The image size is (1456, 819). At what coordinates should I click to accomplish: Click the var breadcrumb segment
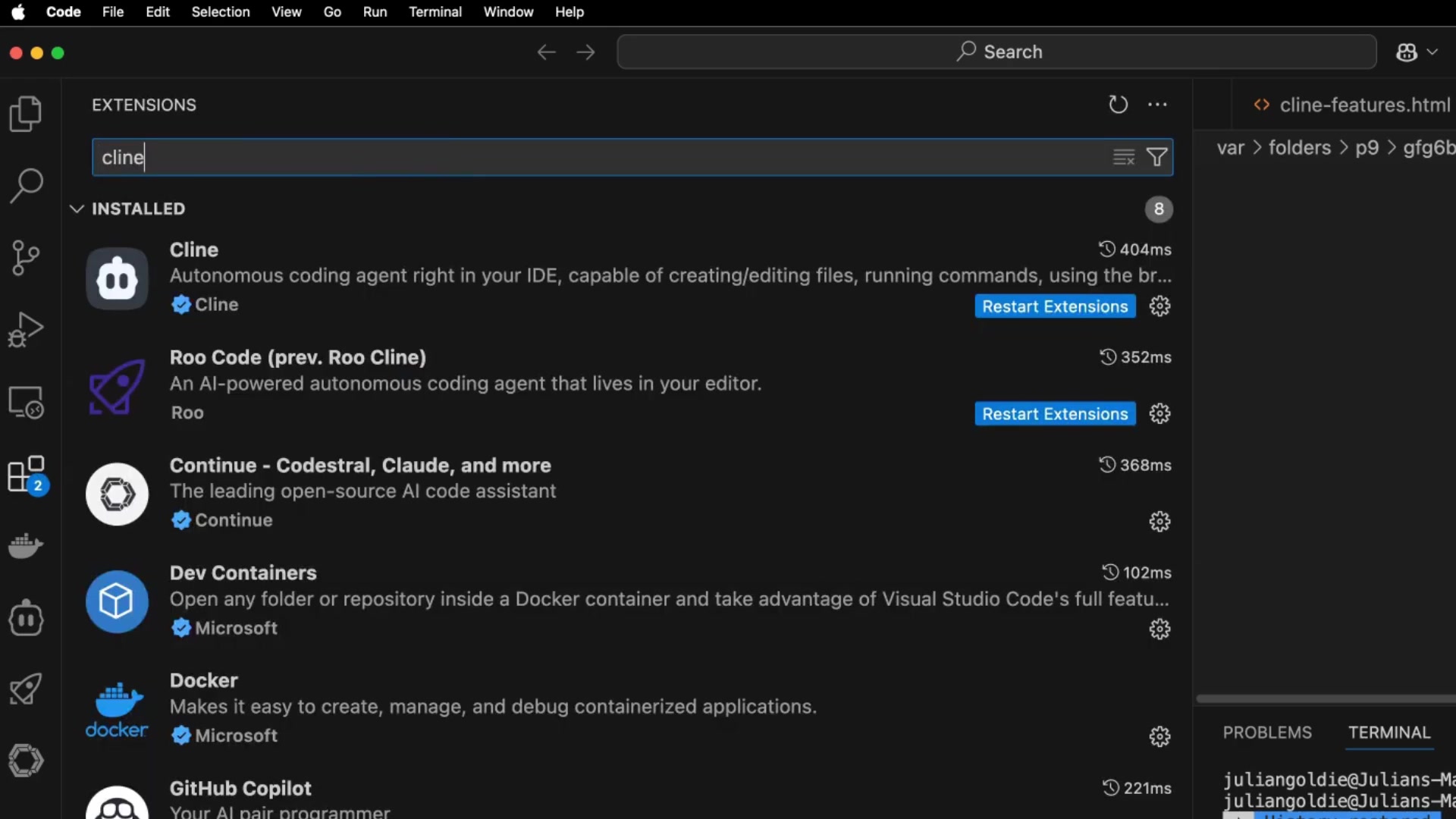click(1230, 148)
